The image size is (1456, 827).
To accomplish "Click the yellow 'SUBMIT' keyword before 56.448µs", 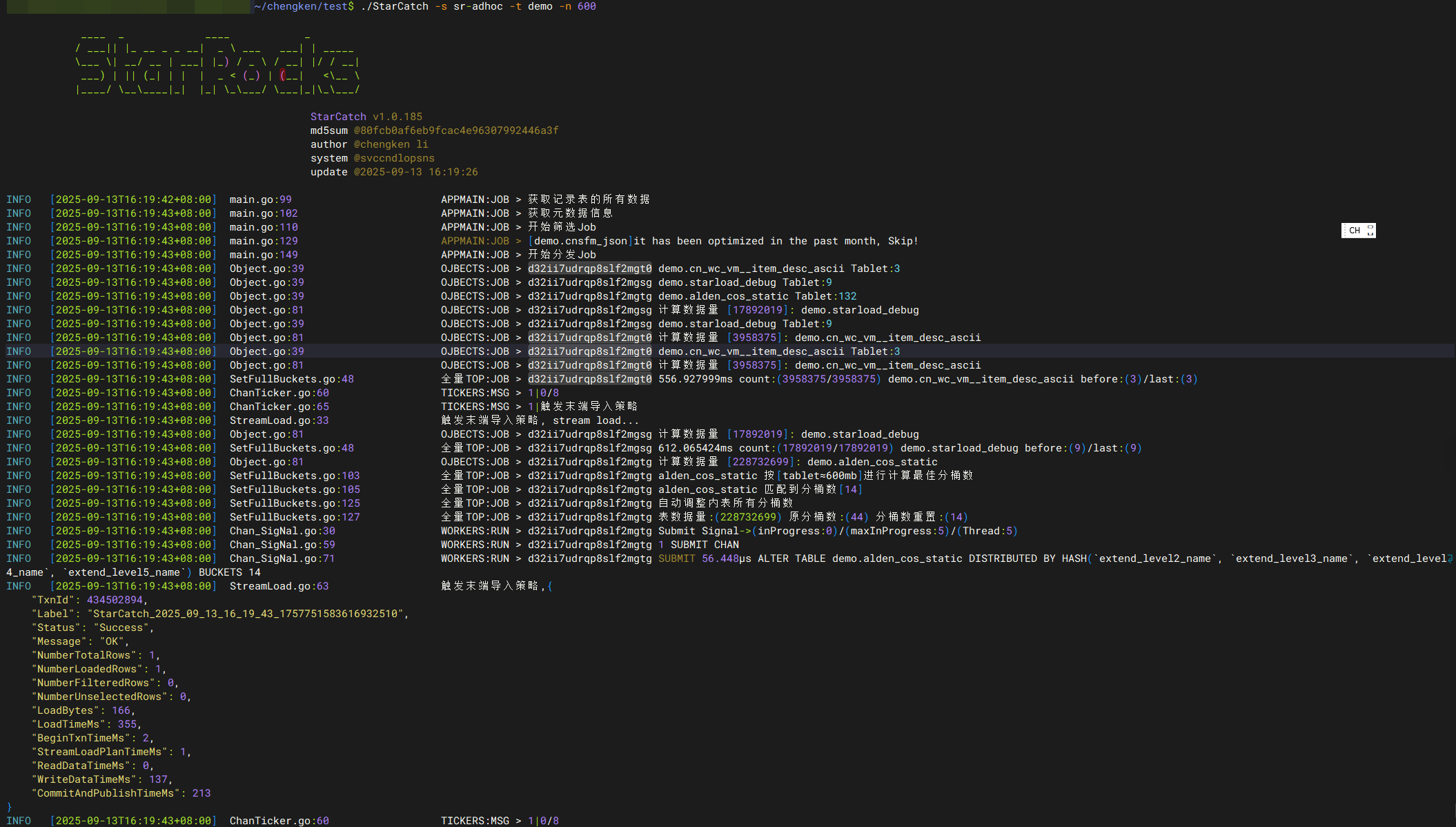I will (x=677, y=558).
